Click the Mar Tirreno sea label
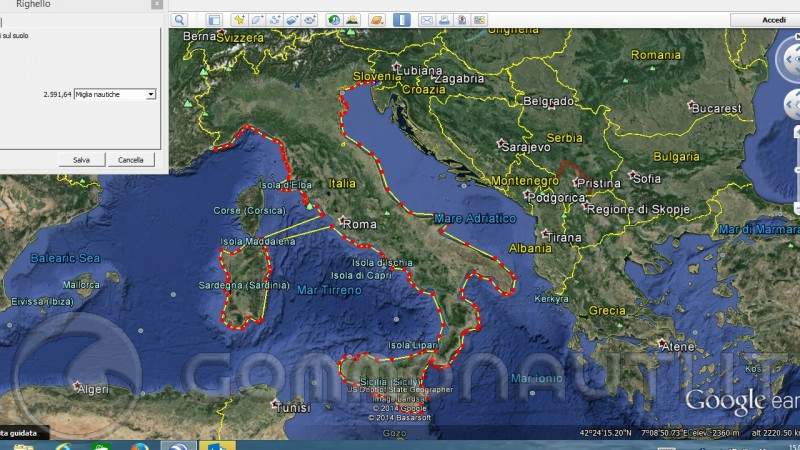The width and height of the screenshot is (800, 450). point(329,290)
